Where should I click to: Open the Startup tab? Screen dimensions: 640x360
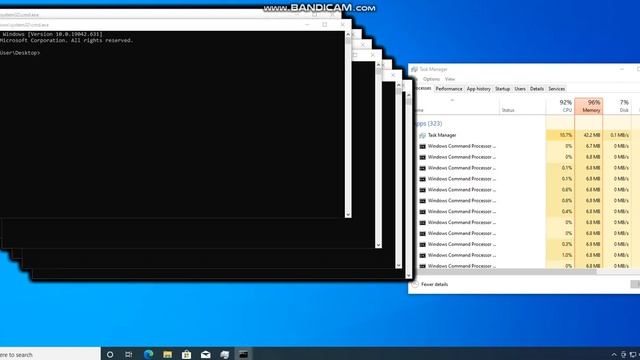502,89
